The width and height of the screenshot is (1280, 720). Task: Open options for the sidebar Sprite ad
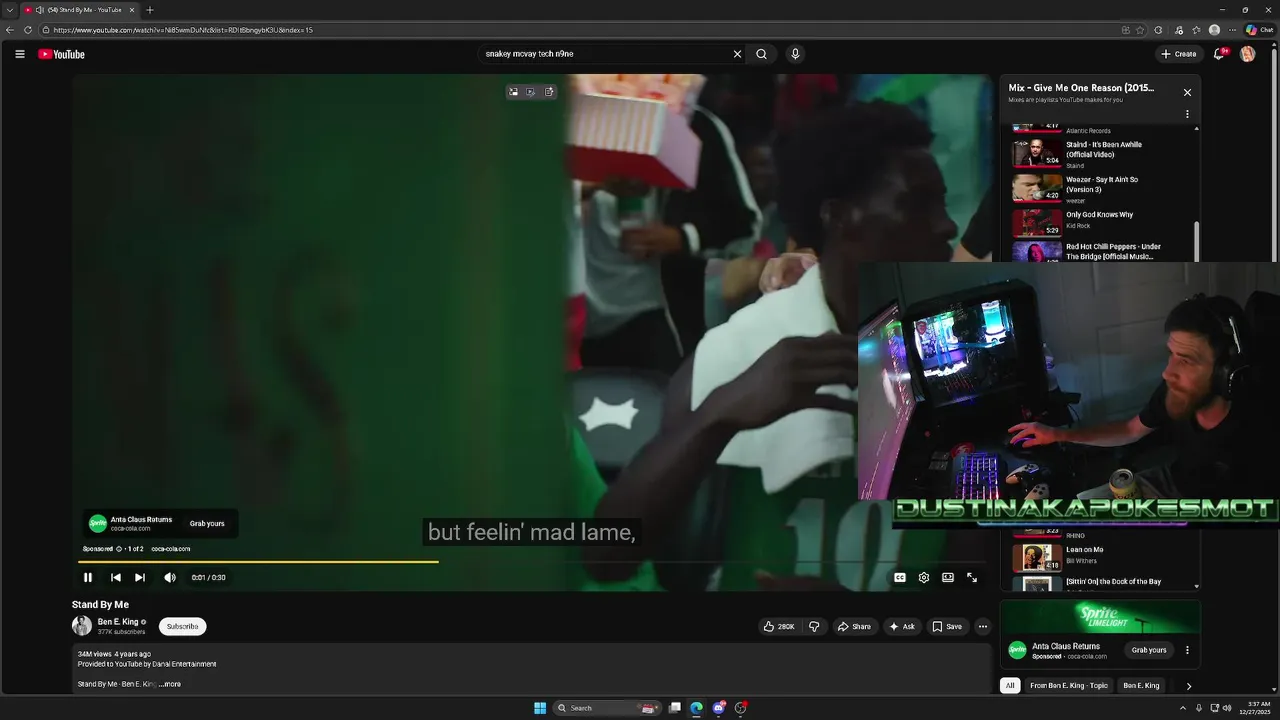click(x=1187, y=650)
